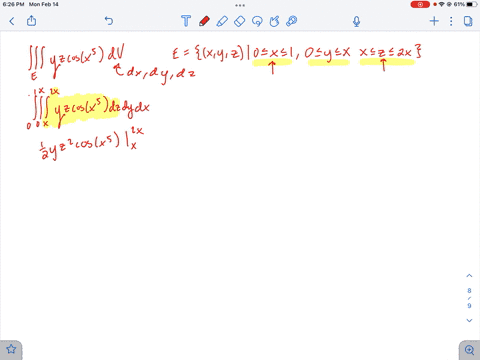Select the Eraser tool

(x=239, y=21)
